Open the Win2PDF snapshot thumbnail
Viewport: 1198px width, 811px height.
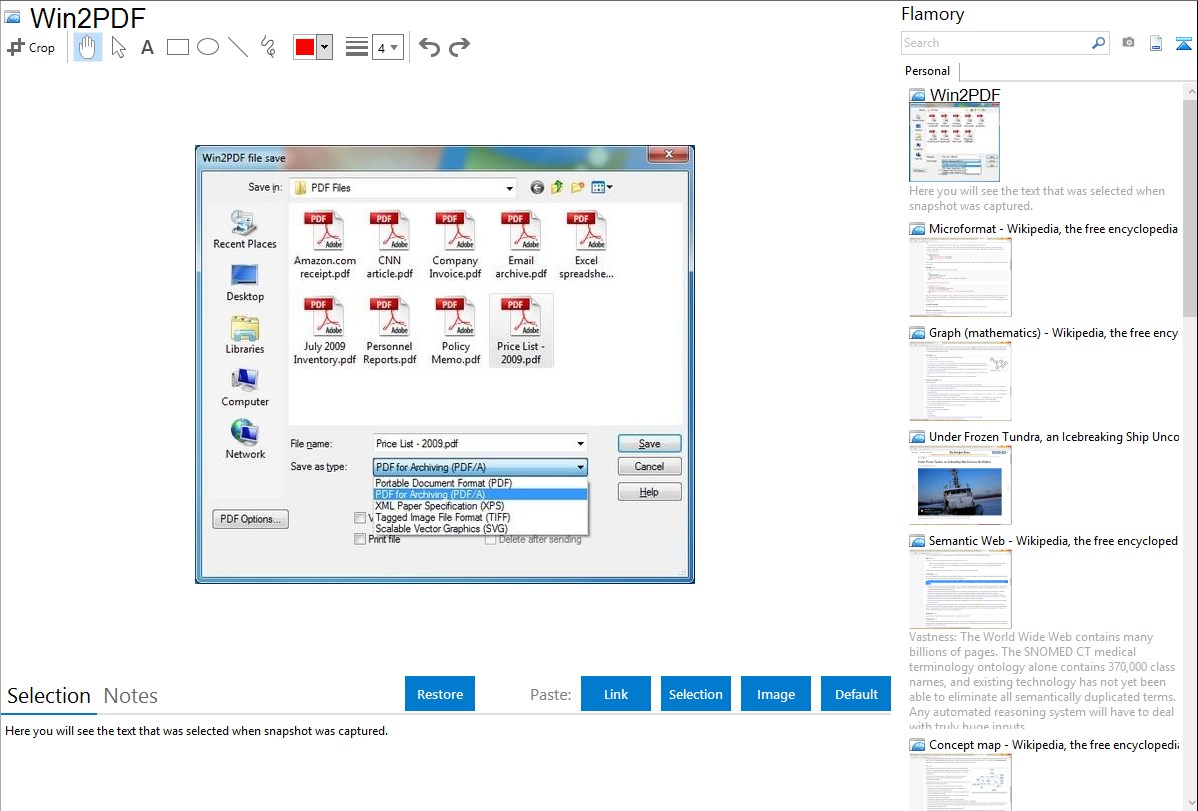(954, 143)
